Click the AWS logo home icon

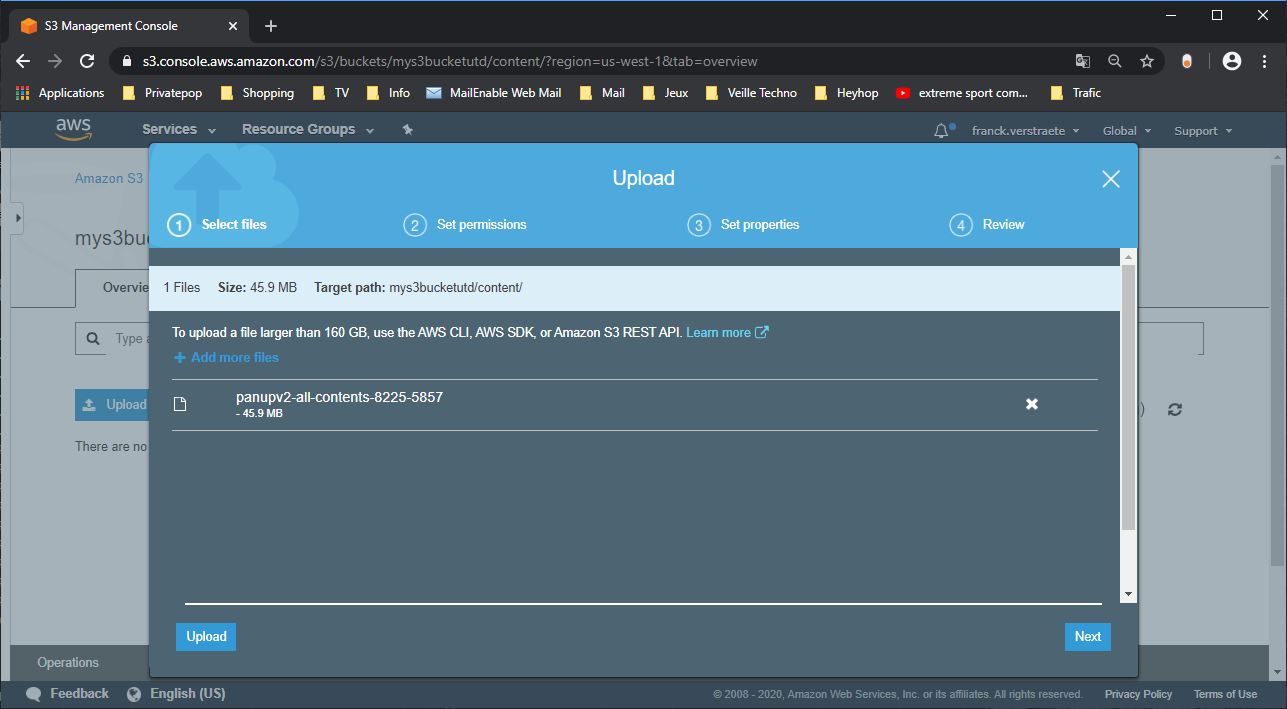(x=74, y=129)
